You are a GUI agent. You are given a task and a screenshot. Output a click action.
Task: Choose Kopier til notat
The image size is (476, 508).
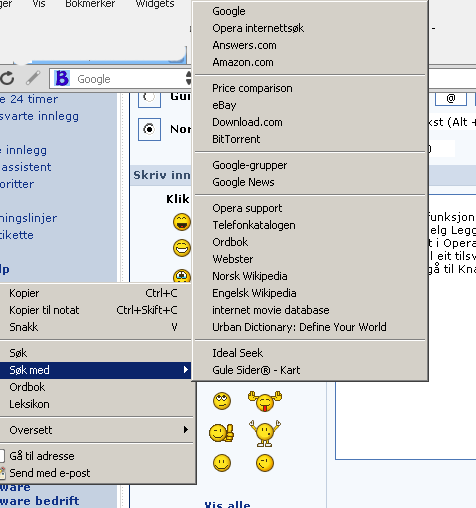pos(95,310)
